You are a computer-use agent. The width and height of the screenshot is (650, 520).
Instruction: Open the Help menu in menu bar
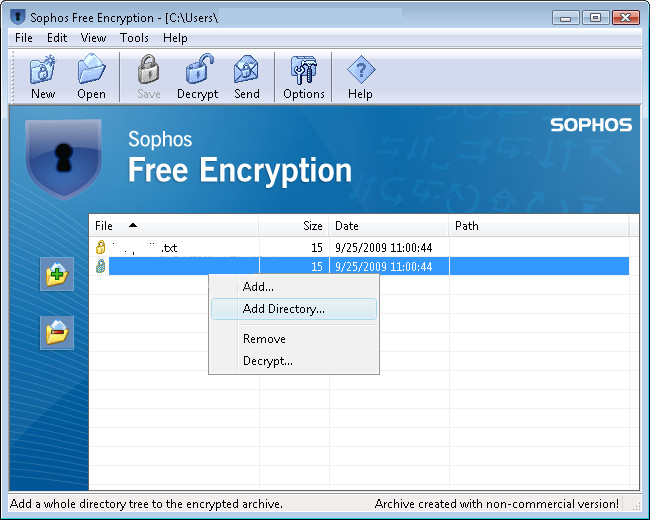[175, 38]
